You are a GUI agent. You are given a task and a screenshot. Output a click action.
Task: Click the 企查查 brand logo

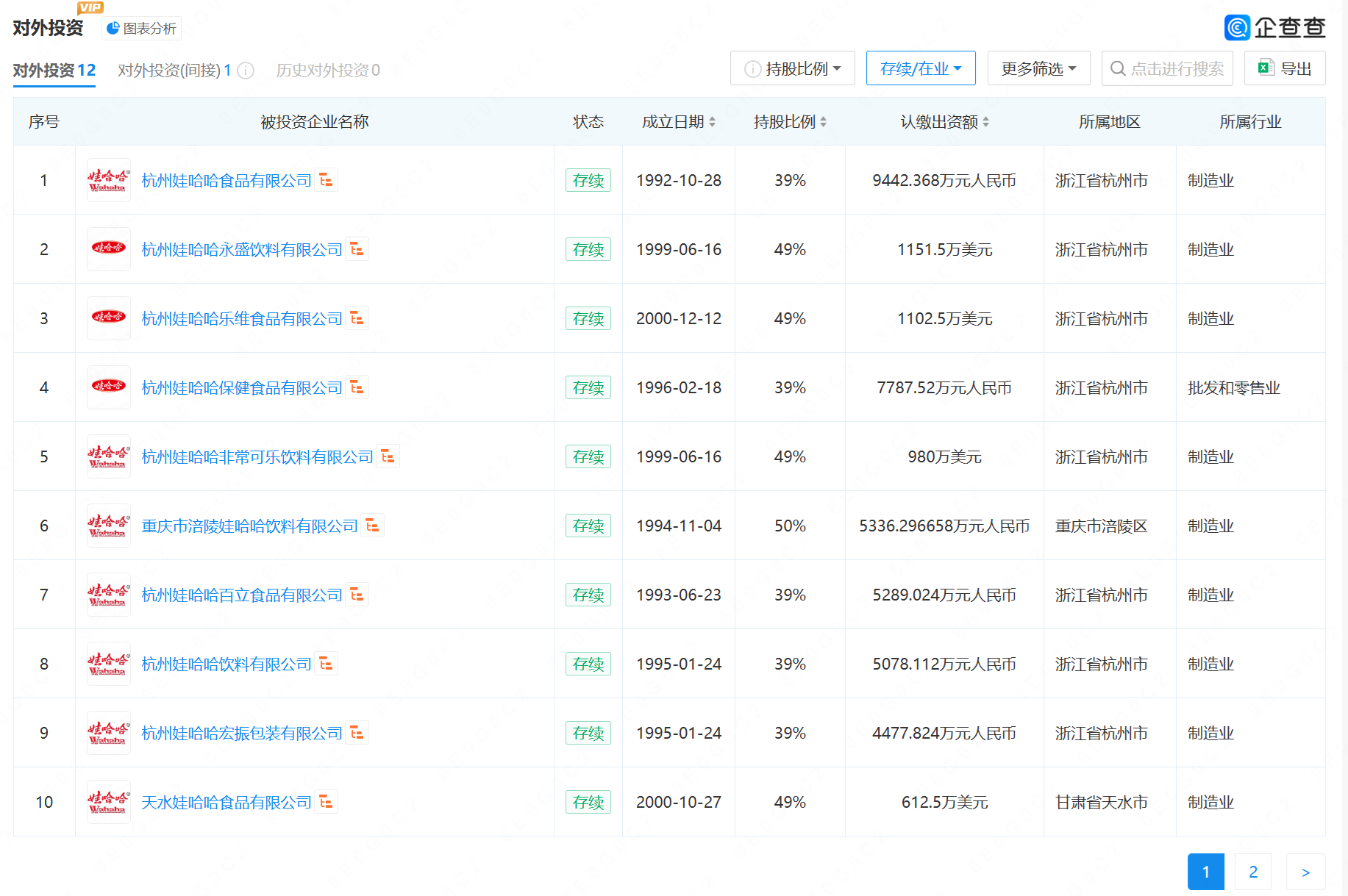pyautogui.click(x=1274, y=28)
